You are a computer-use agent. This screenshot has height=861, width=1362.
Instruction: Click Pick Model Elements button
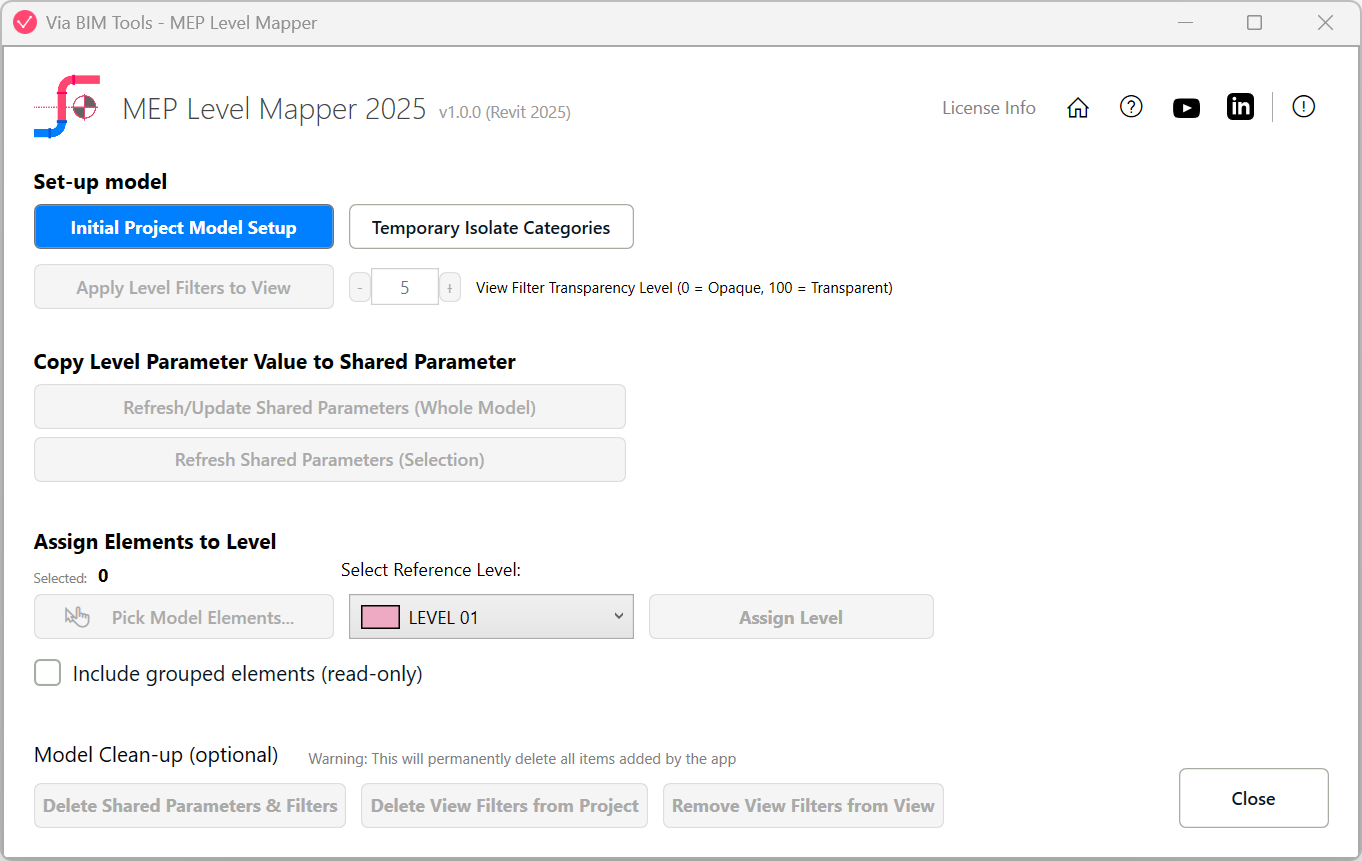pos(184,617)
